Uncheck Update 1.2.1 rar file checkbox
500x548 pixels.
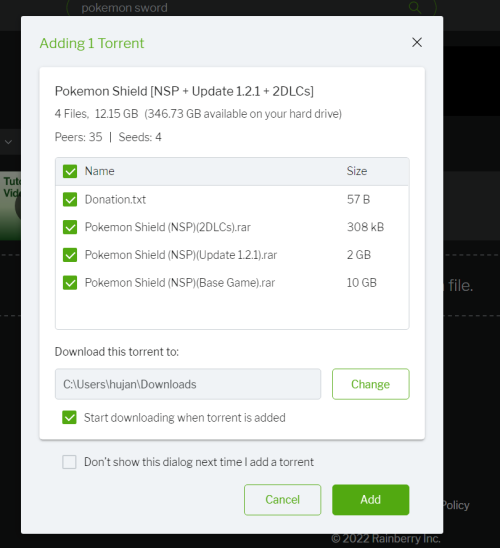[70, 255]
